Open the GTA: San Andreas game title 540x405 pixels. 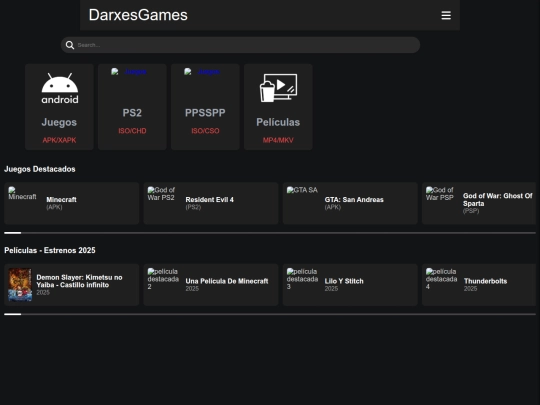click(354, 200)
